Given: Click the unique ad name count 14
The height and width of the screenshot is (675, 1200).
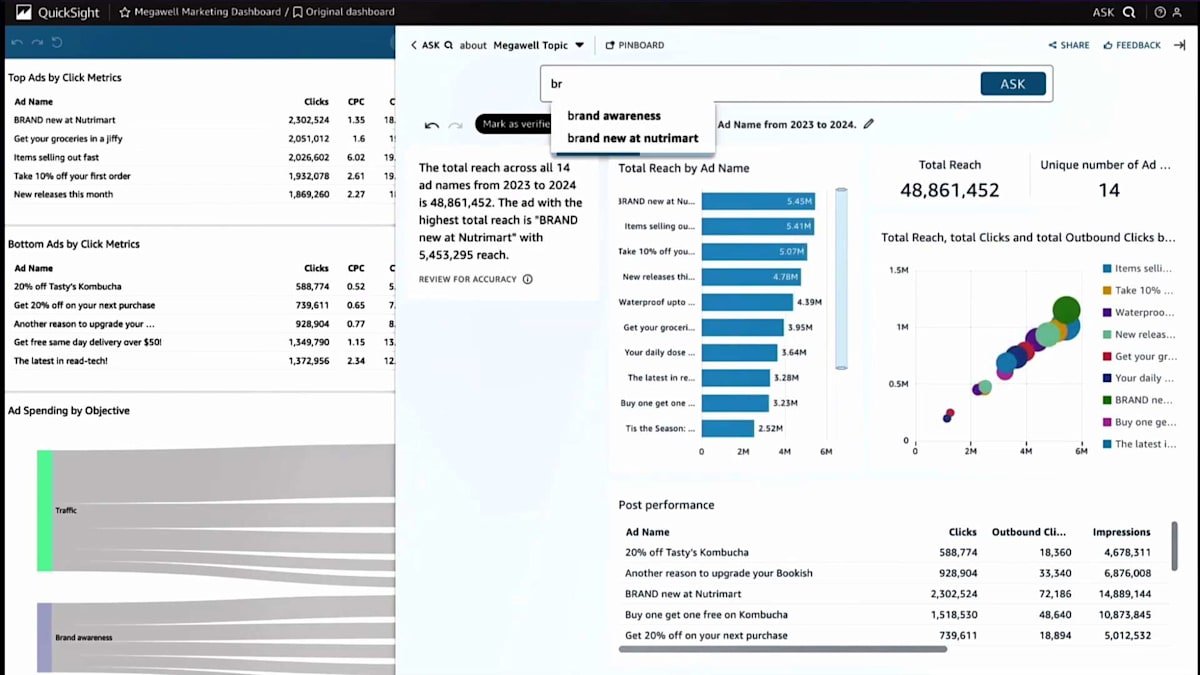Looking at the screenshot, I should point(1109,190).
